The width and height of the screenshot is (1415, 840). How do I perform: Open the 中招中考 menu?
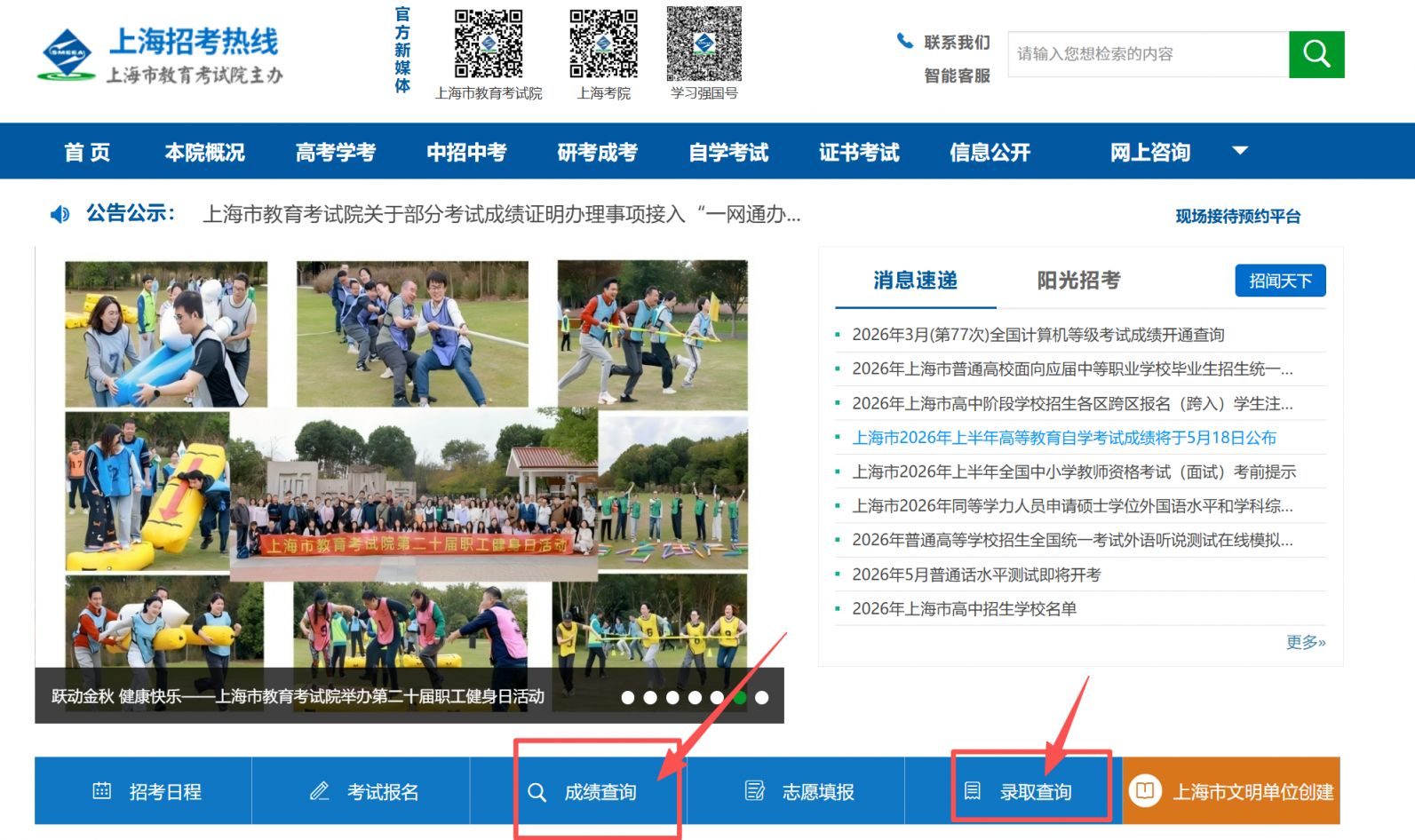[x=466, y=152]
